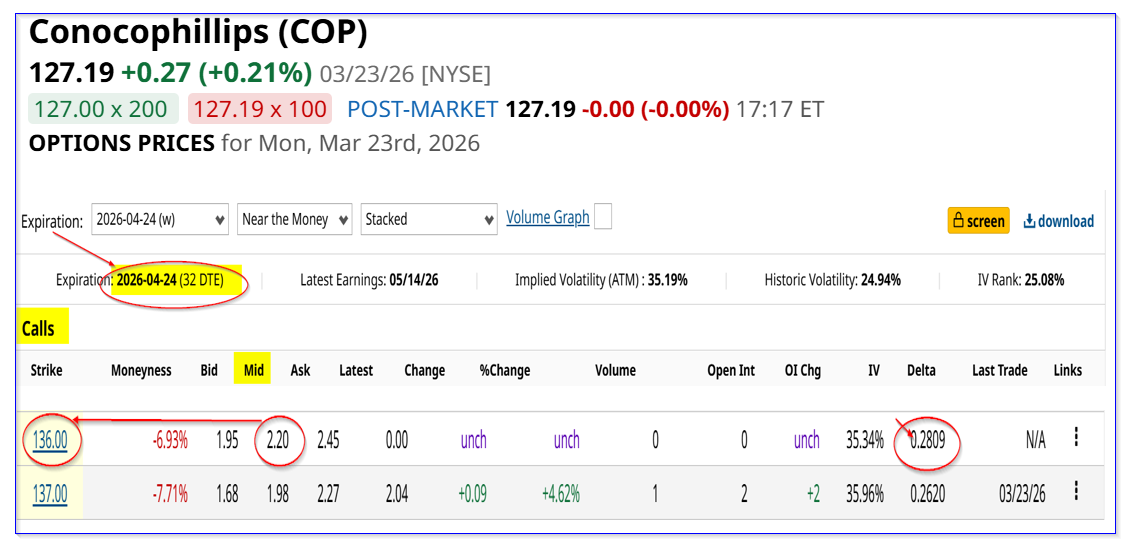Sort by the Volume column header
The image size is (1133, 544).
[615, 370]
